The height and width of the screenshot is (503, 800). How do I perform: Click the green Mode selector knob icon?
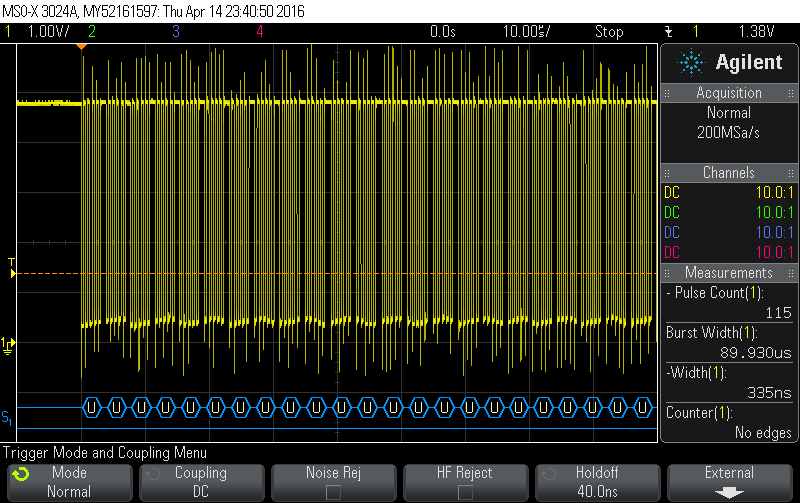(x=21, y=474)
